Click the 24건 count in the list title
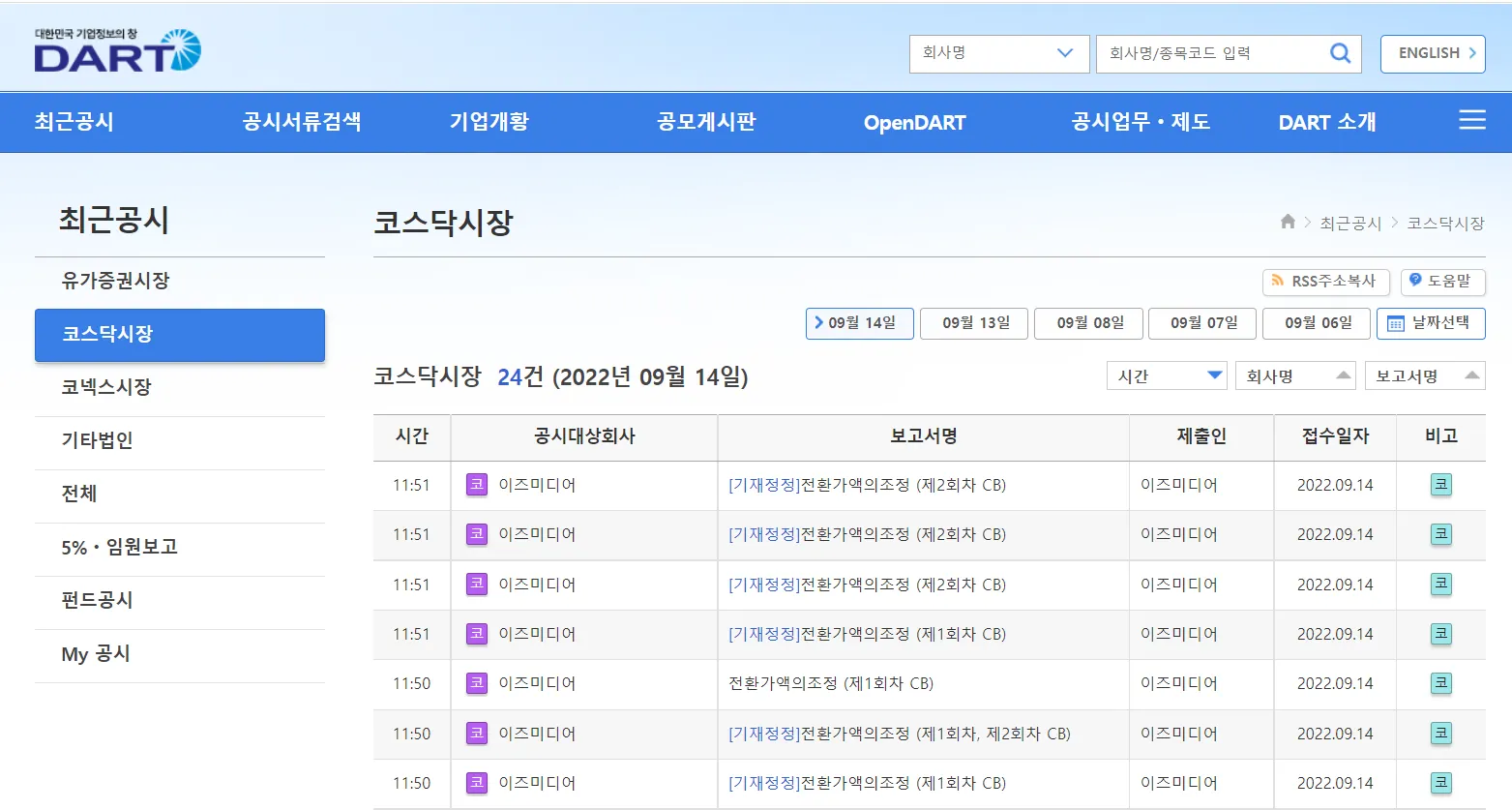1512x810 pixels. point(520,376)
